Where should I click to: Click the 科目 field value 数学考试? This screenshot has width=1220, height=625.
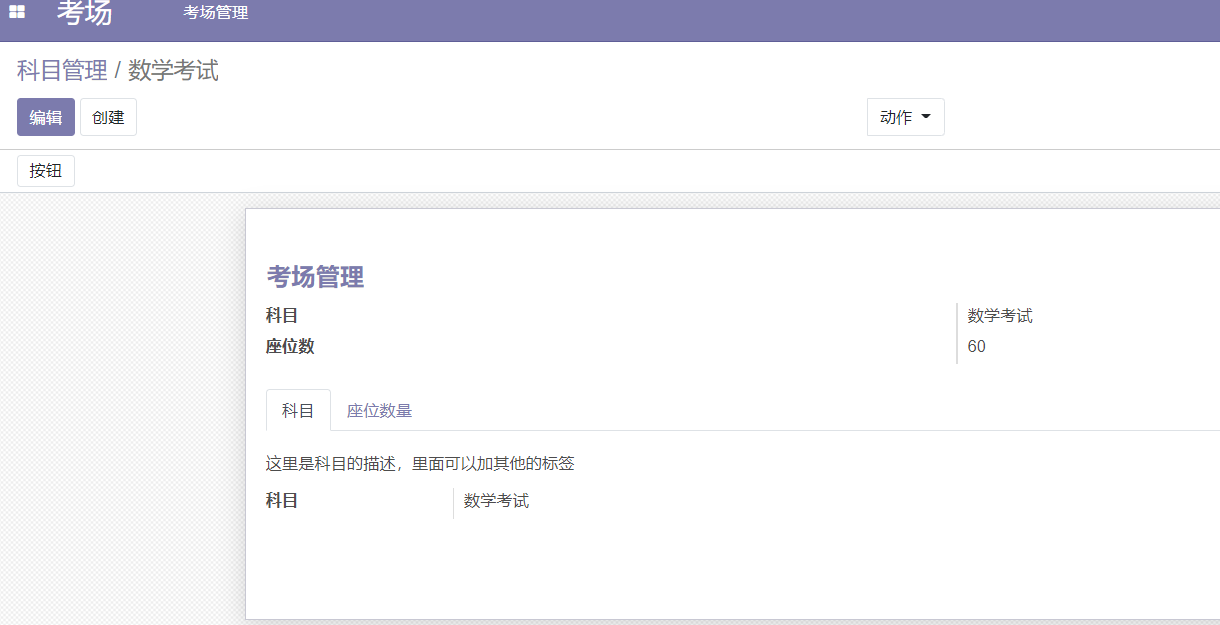click(1000, 315)
